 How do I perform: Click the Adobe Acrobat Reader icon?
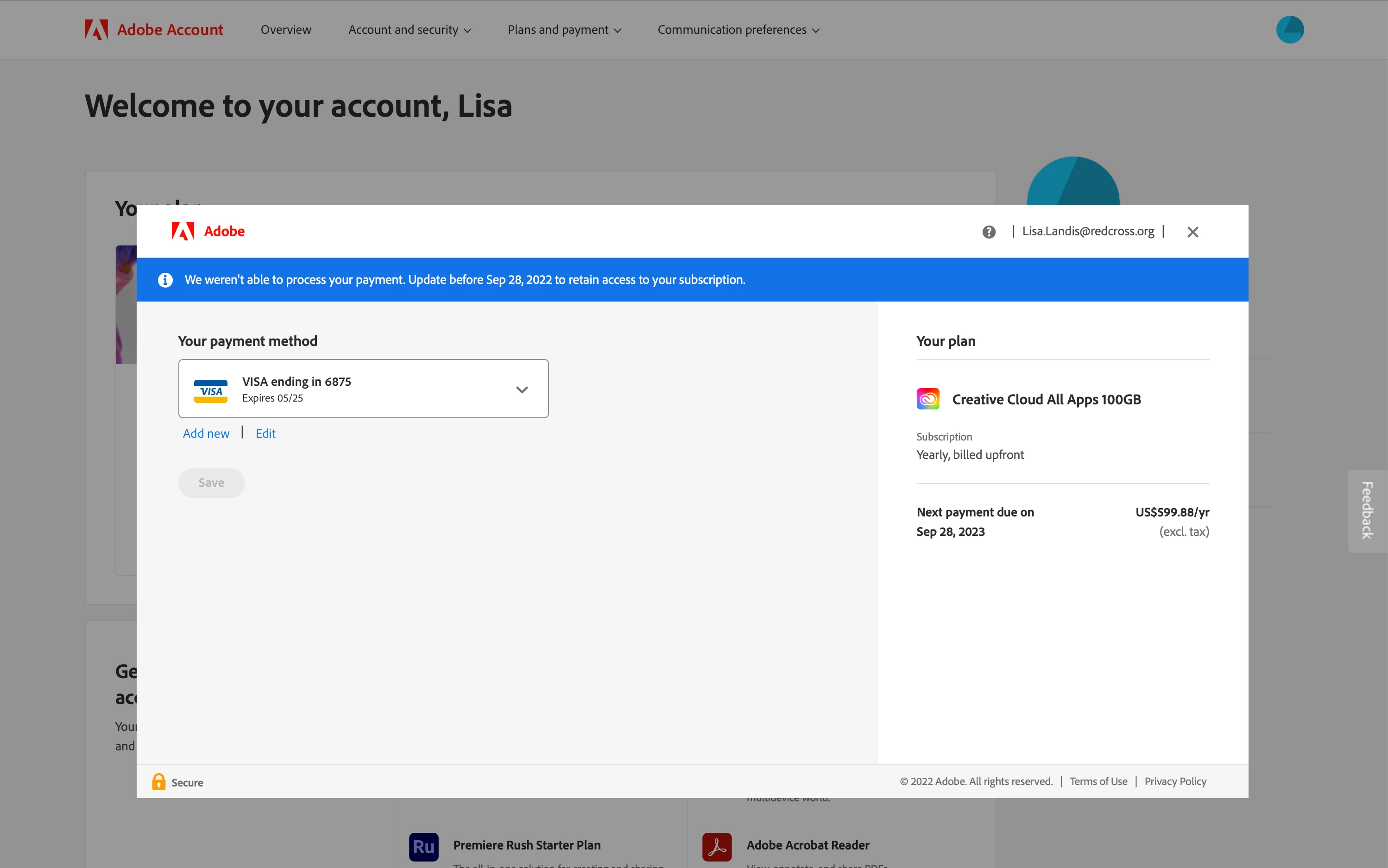pos(717,847)
